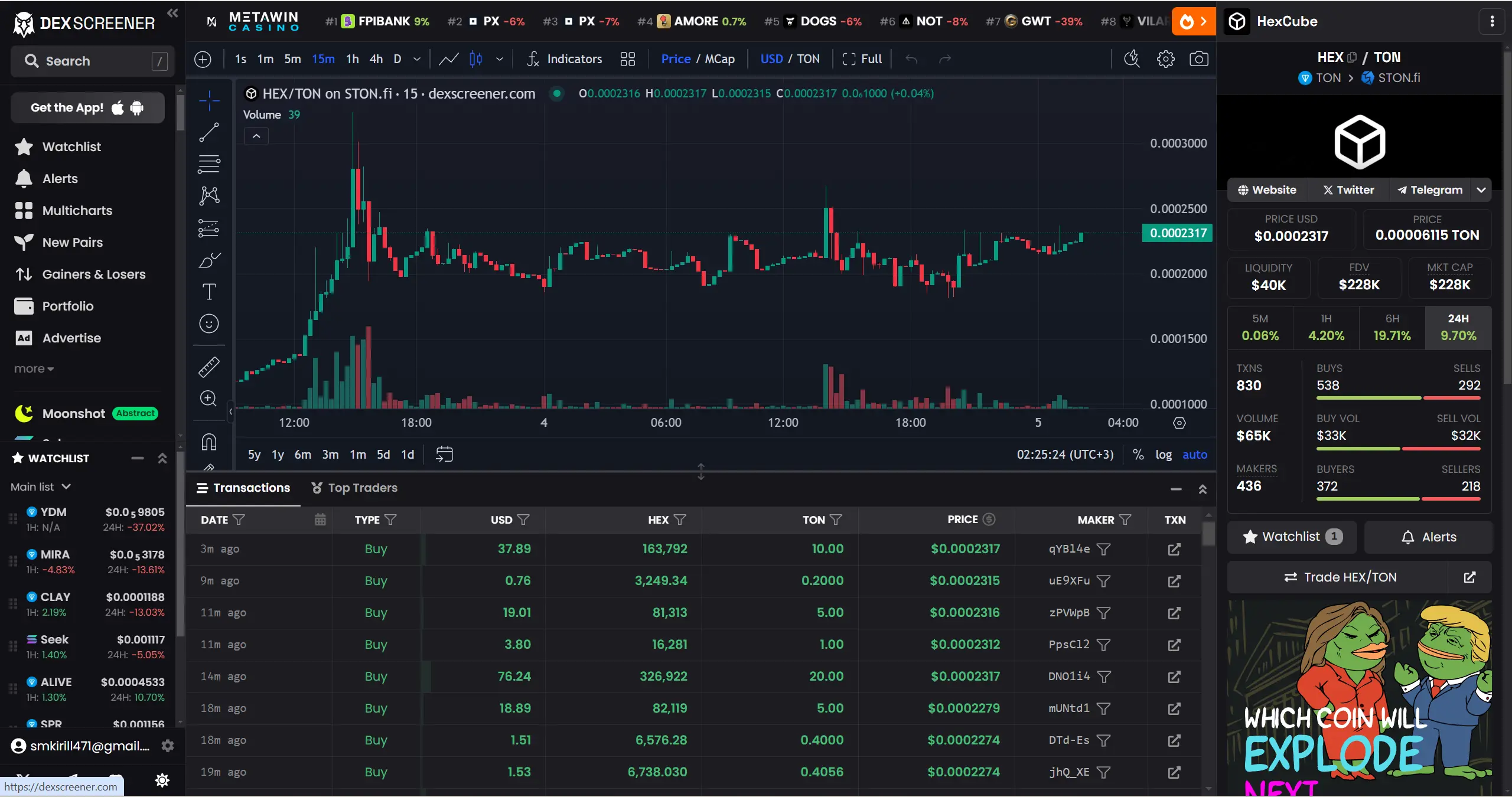This screenshot has height=797, width=1512.
Task: Open the HexCube Twitter link
Action: [1348, 190]
